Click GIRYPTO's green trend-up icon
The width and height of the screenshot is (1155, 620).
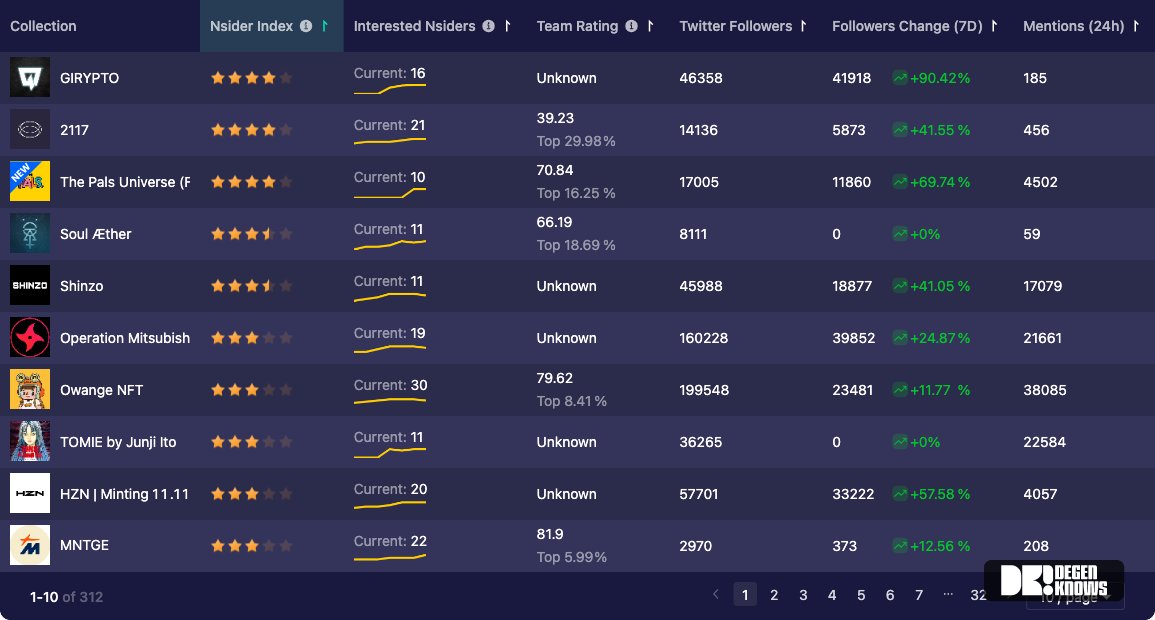pyautogui.click(x=899, y=77)
